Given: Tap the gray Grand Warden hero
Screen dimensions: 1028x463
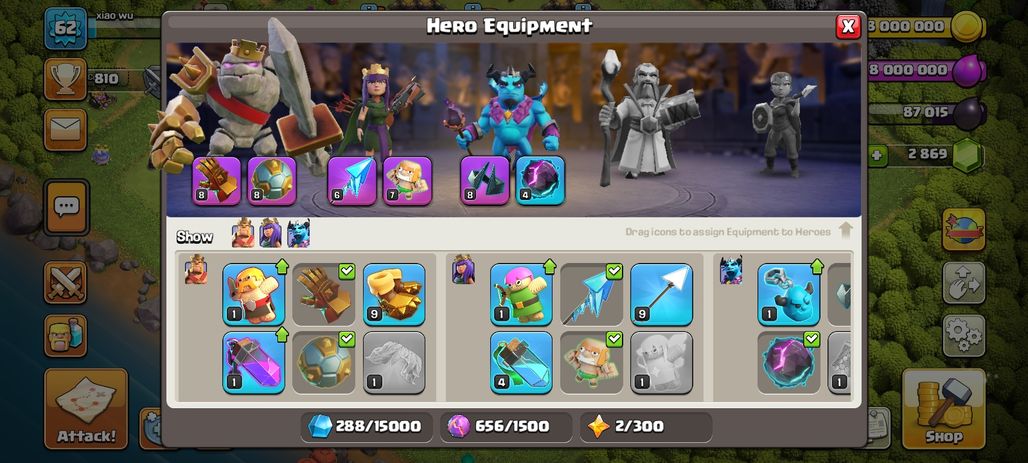Looking at the screenshot, I should coord(646,118).
